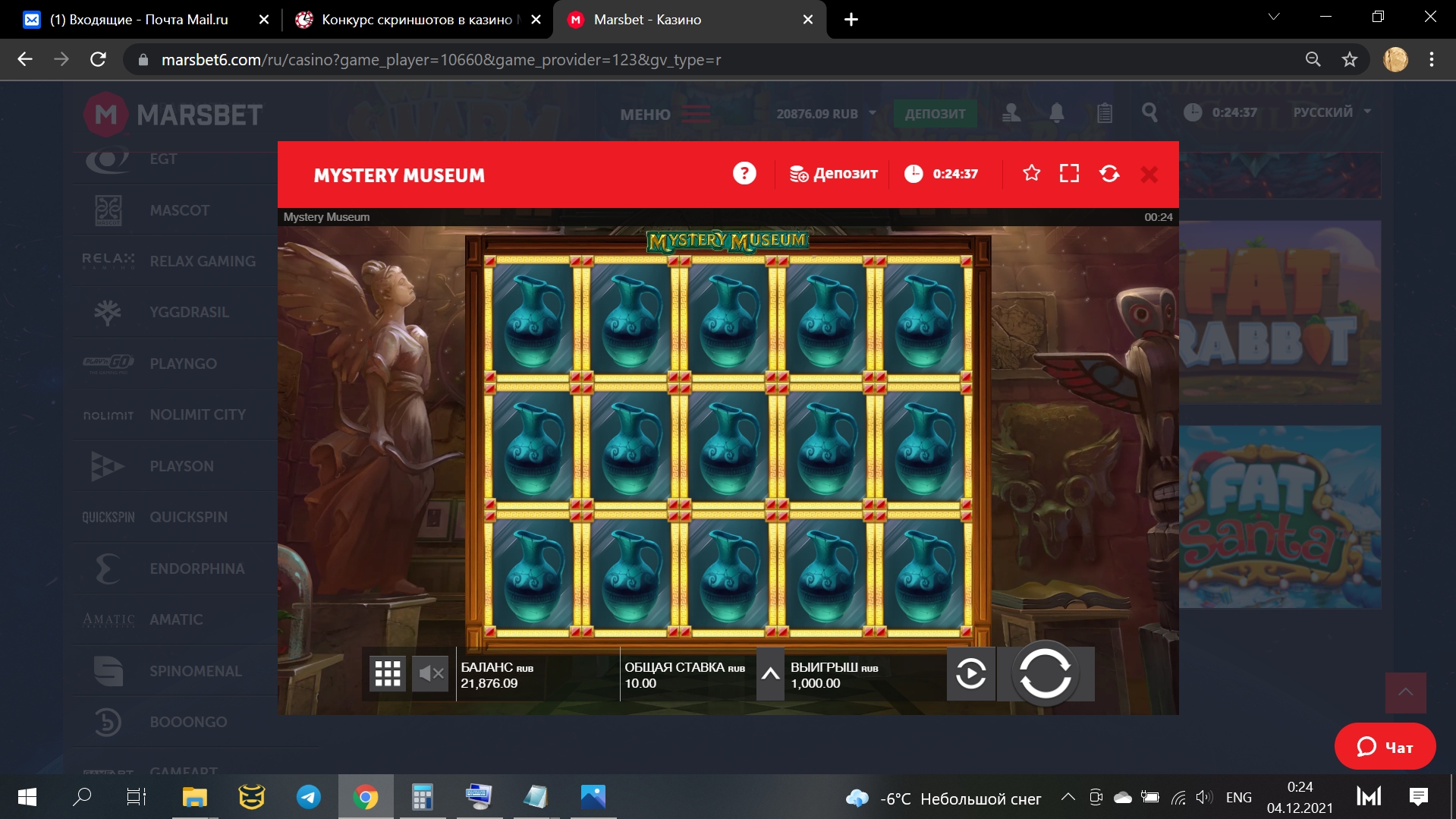This screenshot has width=1456, height=819.
Task: Click the Marsbet logo
Action: coord(173,115)
